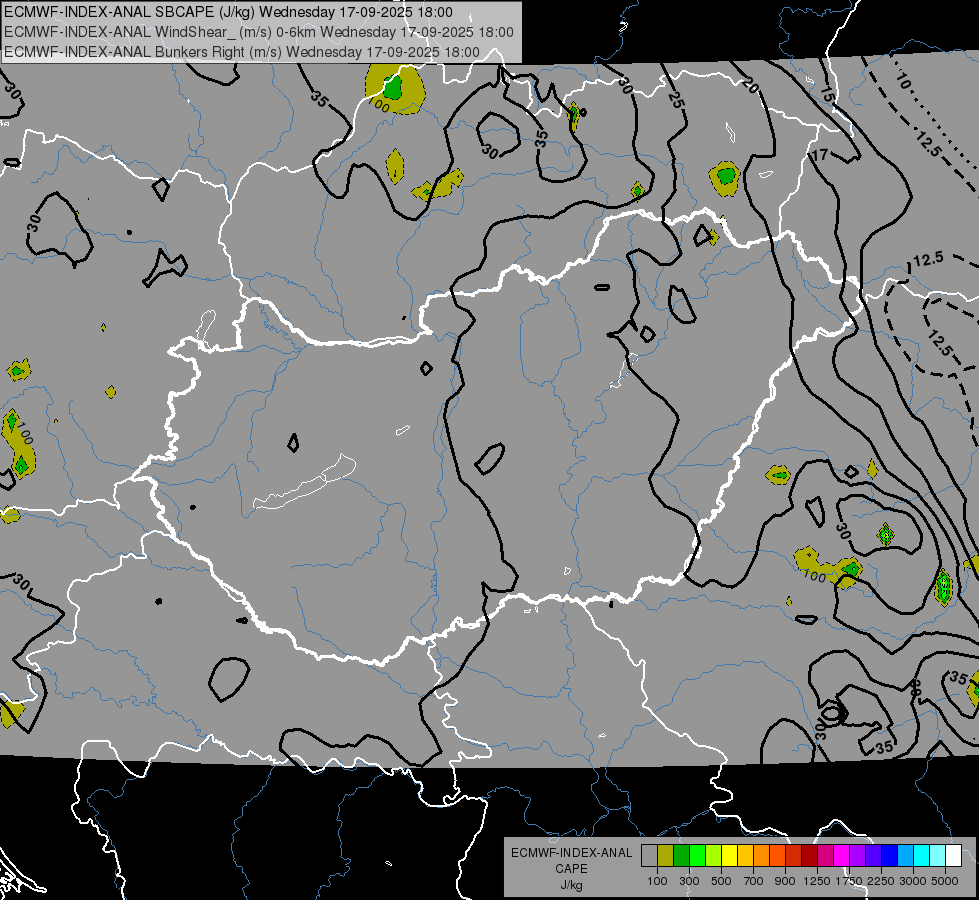Viewport: 979px width, 900px height.
Task: Select the gray swatch at legend start
Action: [649, 856]
